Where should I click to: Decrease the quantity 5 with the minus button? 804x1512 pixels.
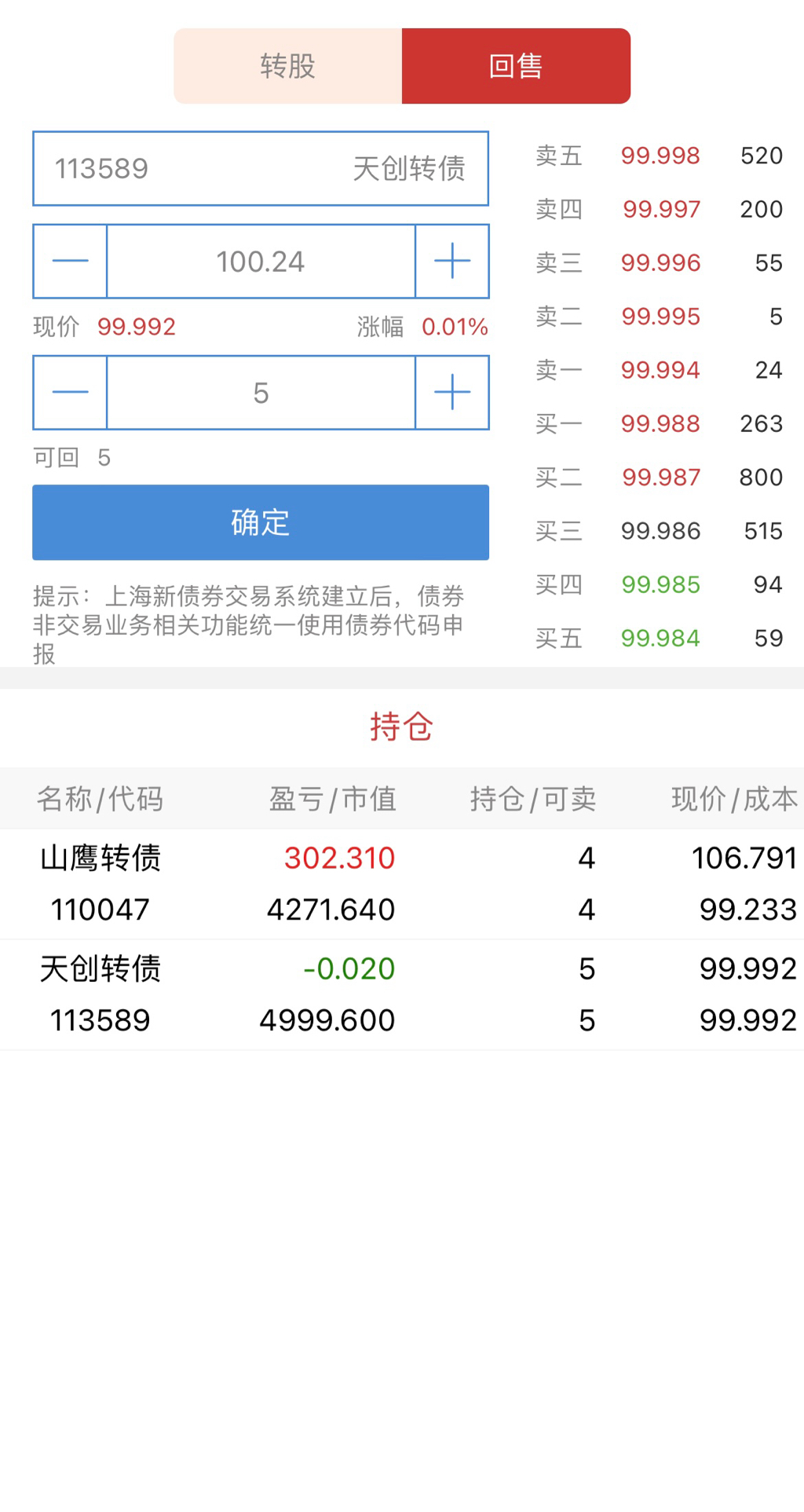(70, 392)
